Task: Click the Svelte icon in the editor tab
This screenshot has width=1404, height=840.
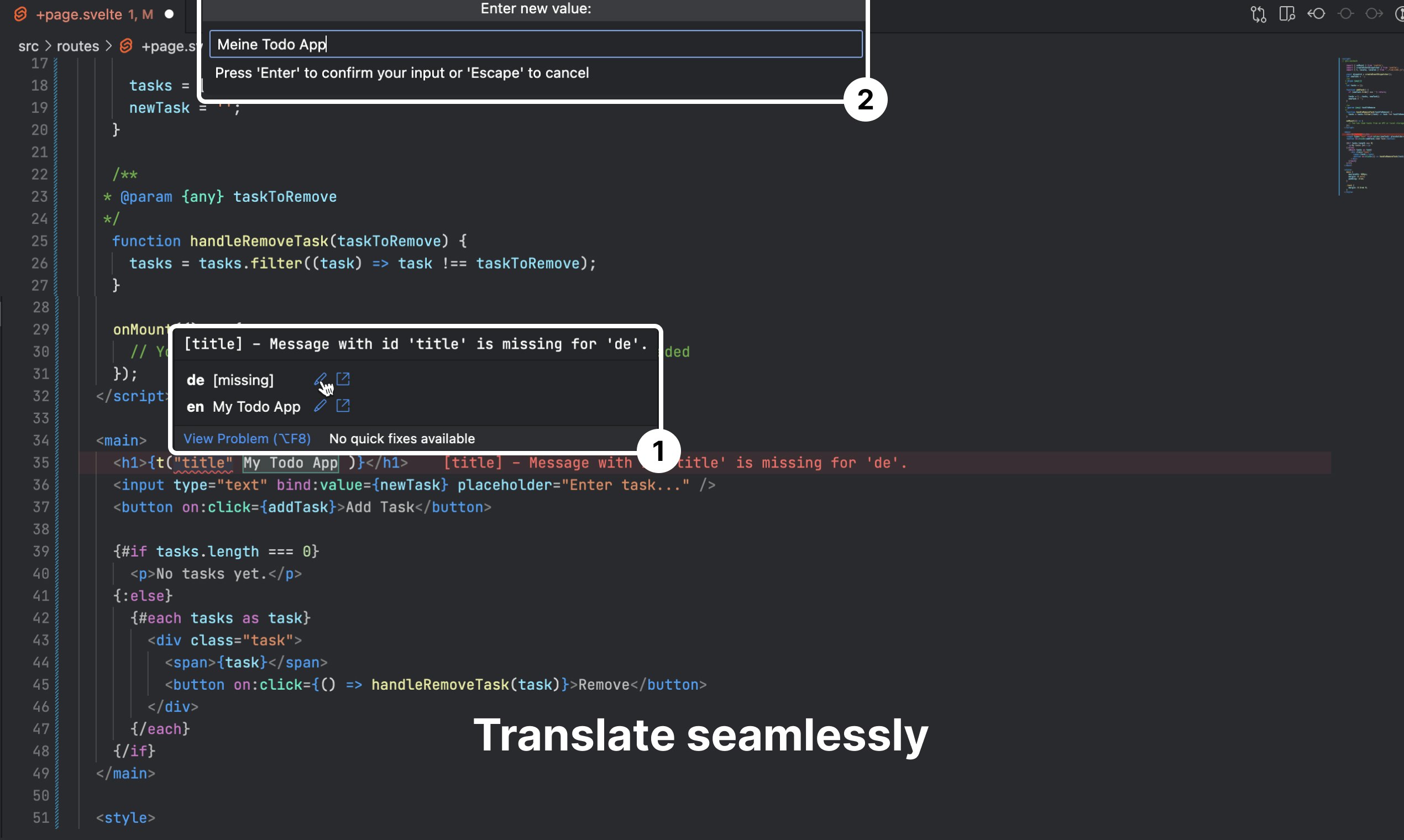Action: 20,14
